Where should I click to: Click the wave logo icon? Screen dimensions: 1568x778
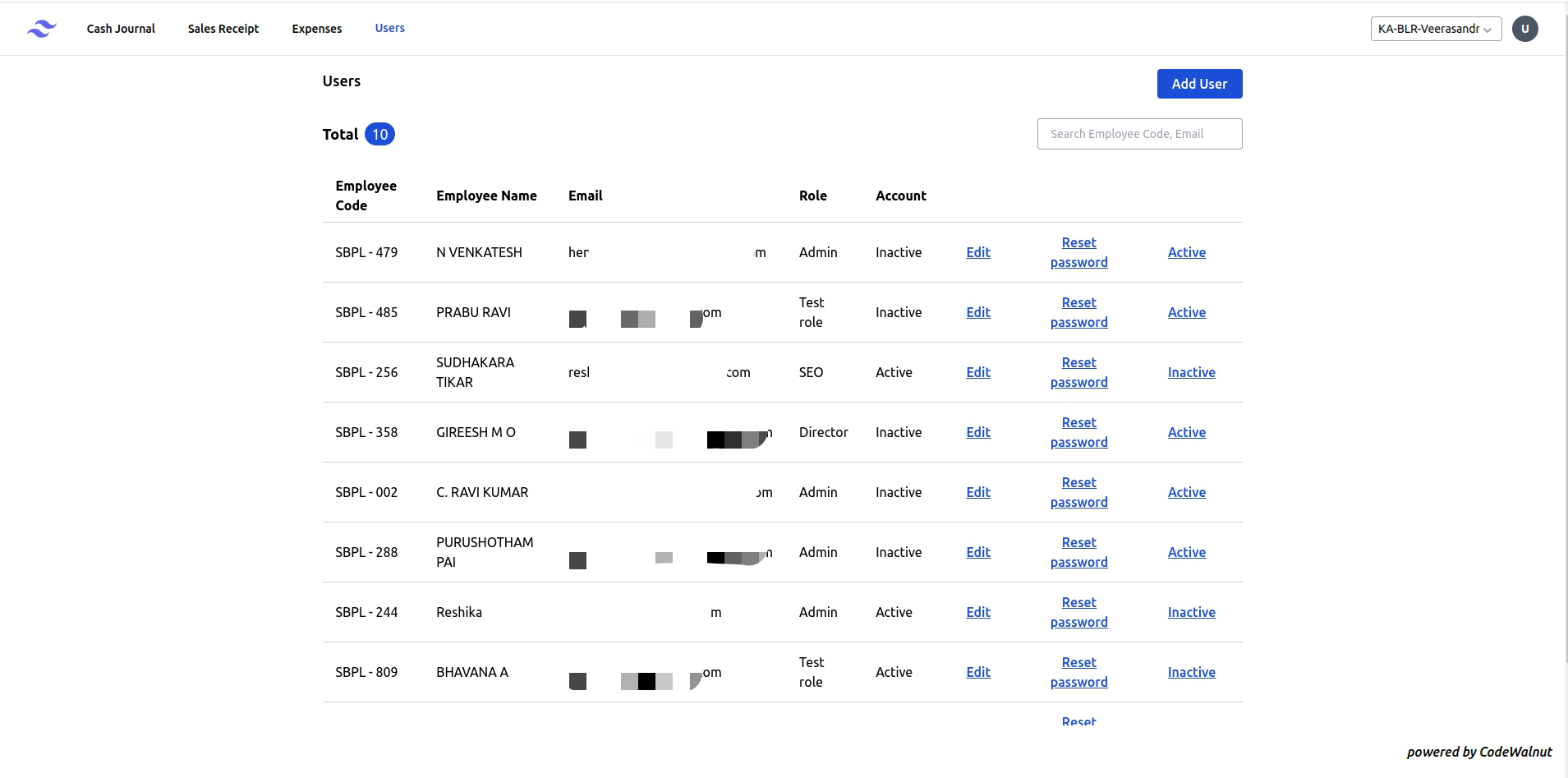pyautogui.click(x=42, y=29)
